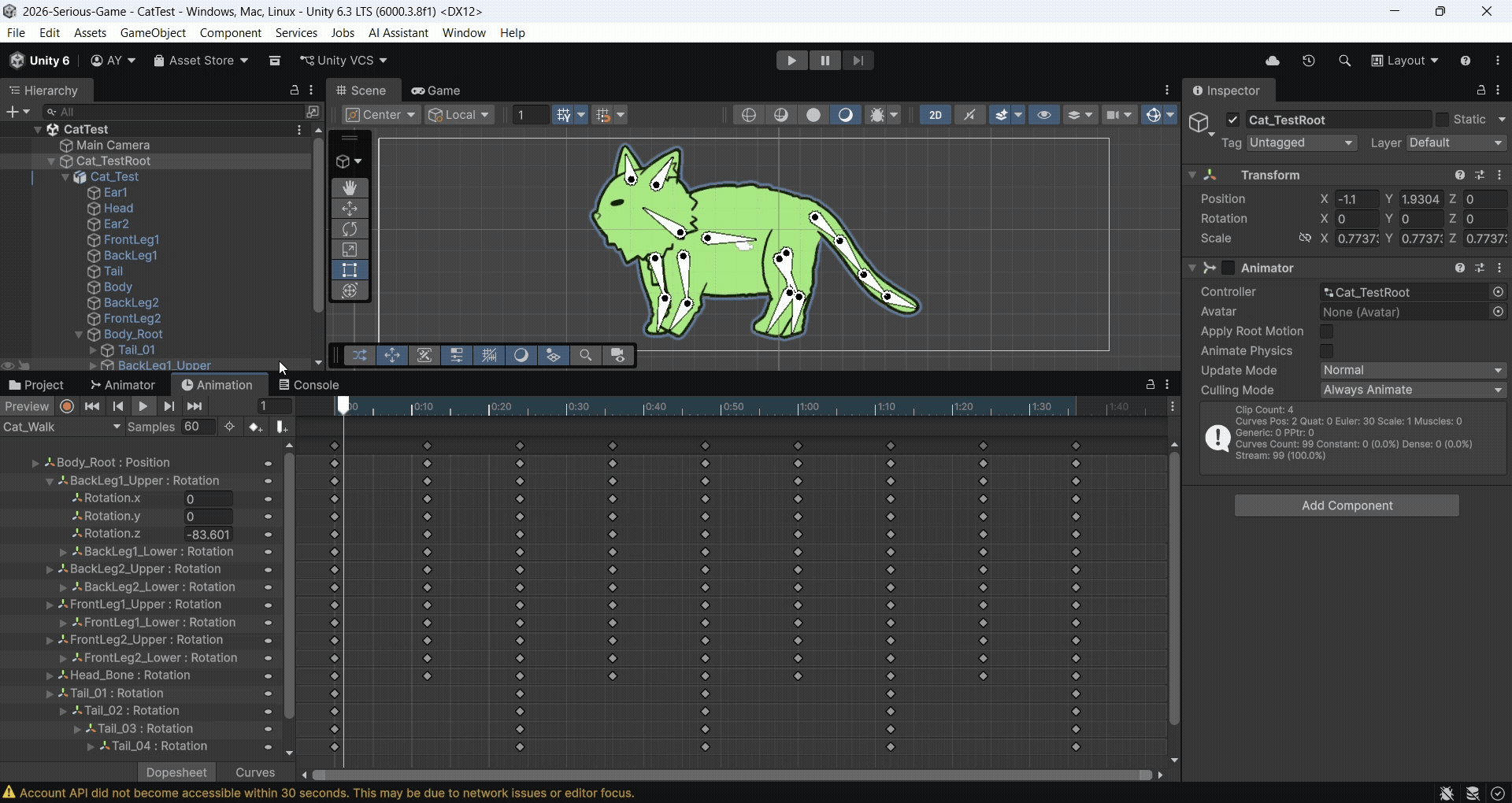Screen dimensions: 1512x803
Task: Select the Rect tool in Scene
Action: point(350,270)
